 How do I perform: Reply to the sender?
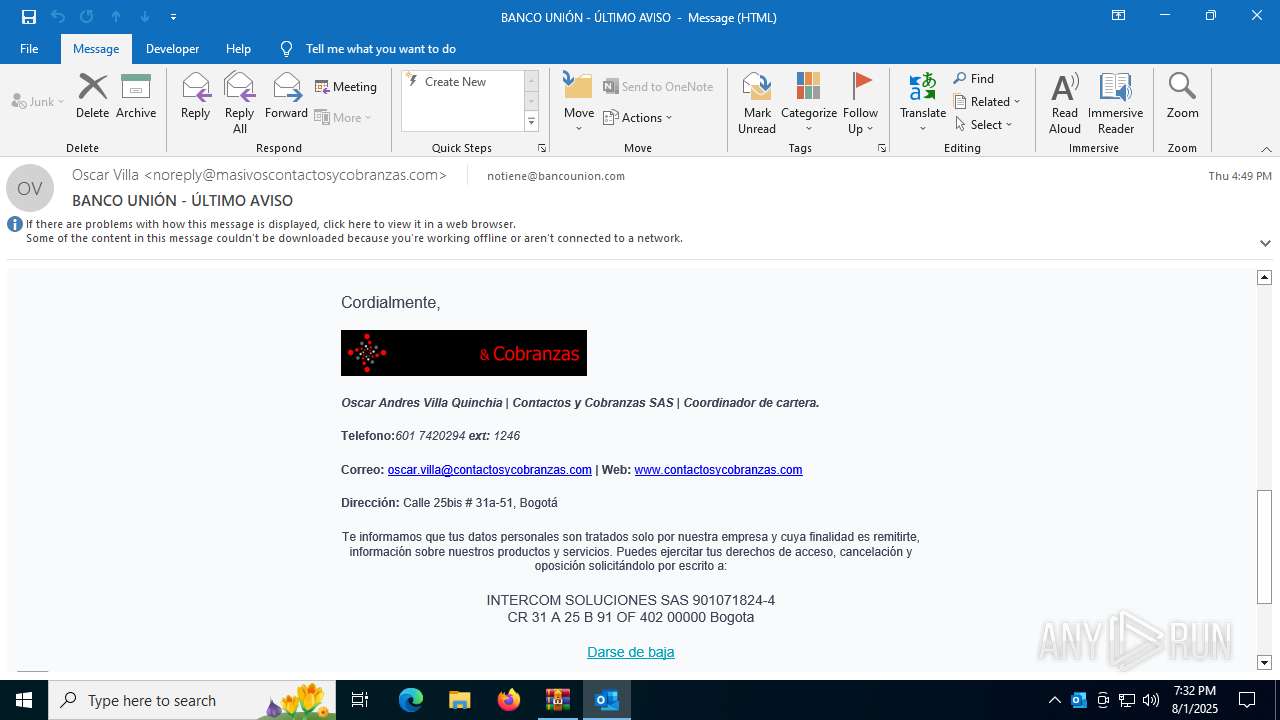pos(195,97)
